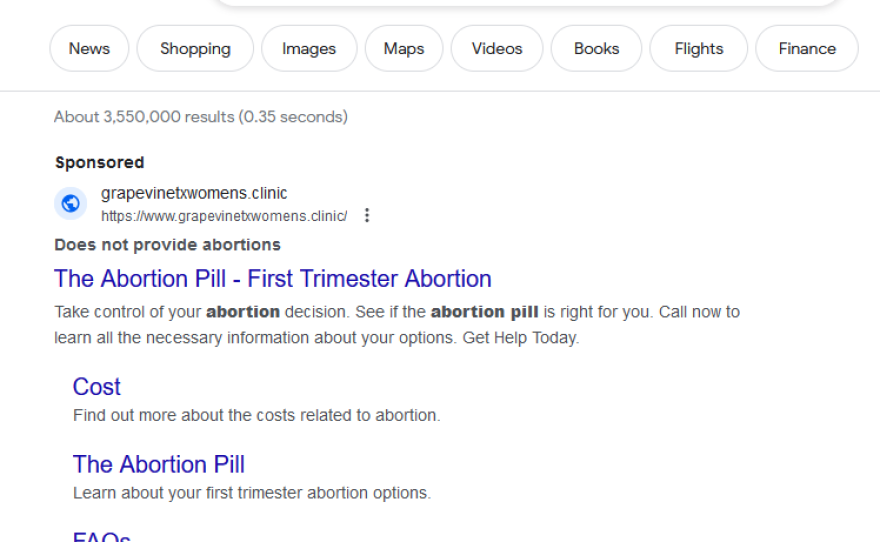The width and height of the screenshot is (880, 542).
Task: Click the Sponsored label
Action: click(99, 162)
